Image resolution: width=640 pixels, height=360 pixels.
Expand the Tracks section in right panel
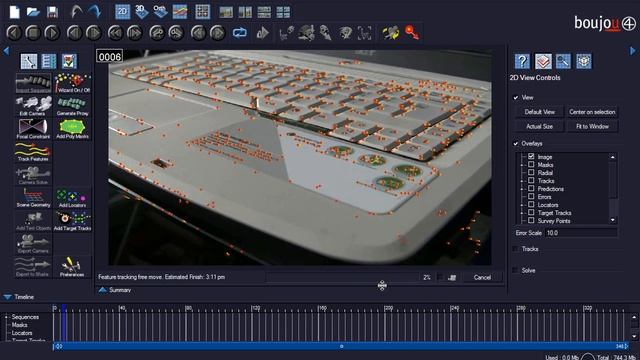[x=516, y=249]
